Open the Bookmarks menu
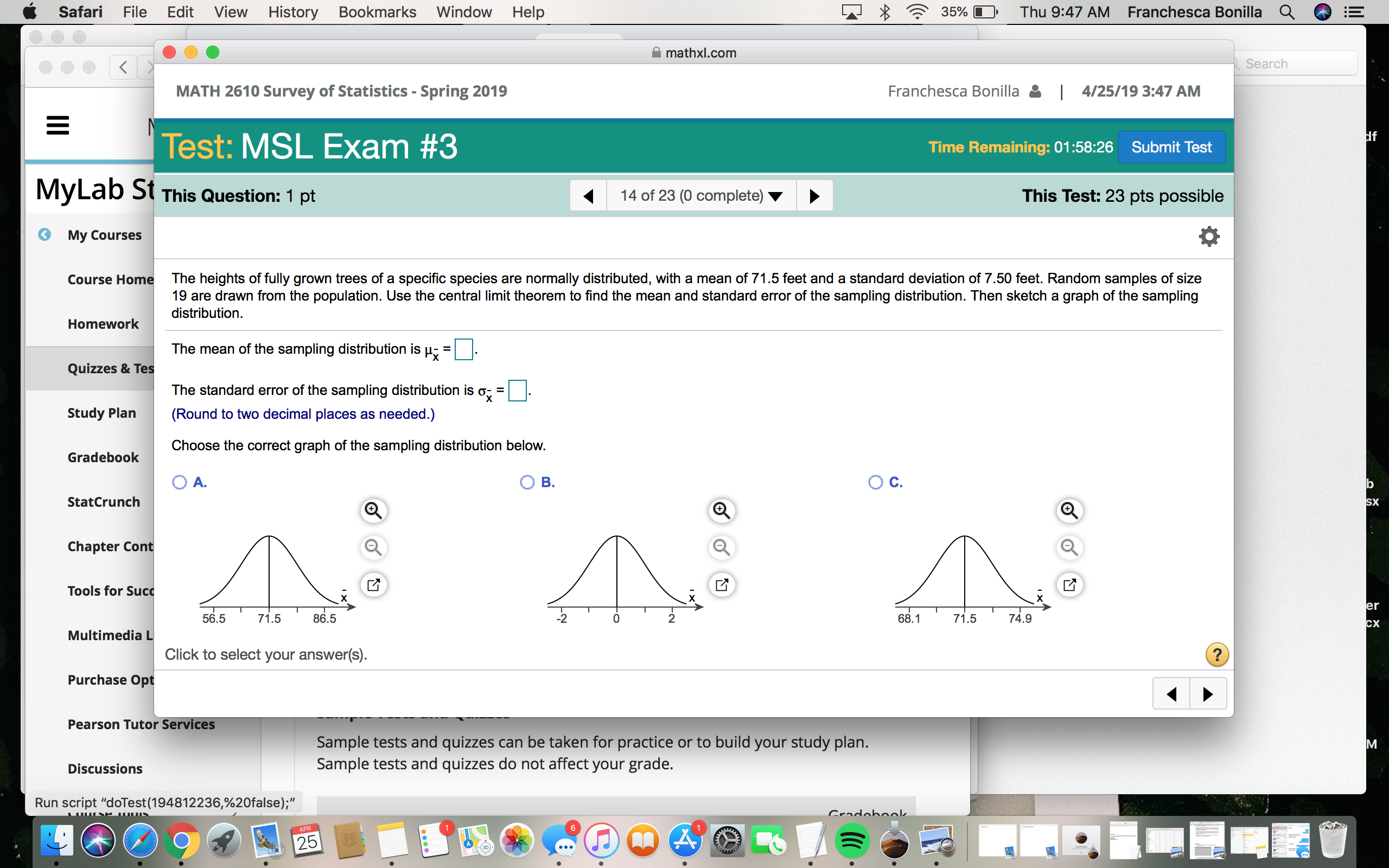The height and width of the screenshot is (868, 1389). pyautogui.click(x=377, y=11)
